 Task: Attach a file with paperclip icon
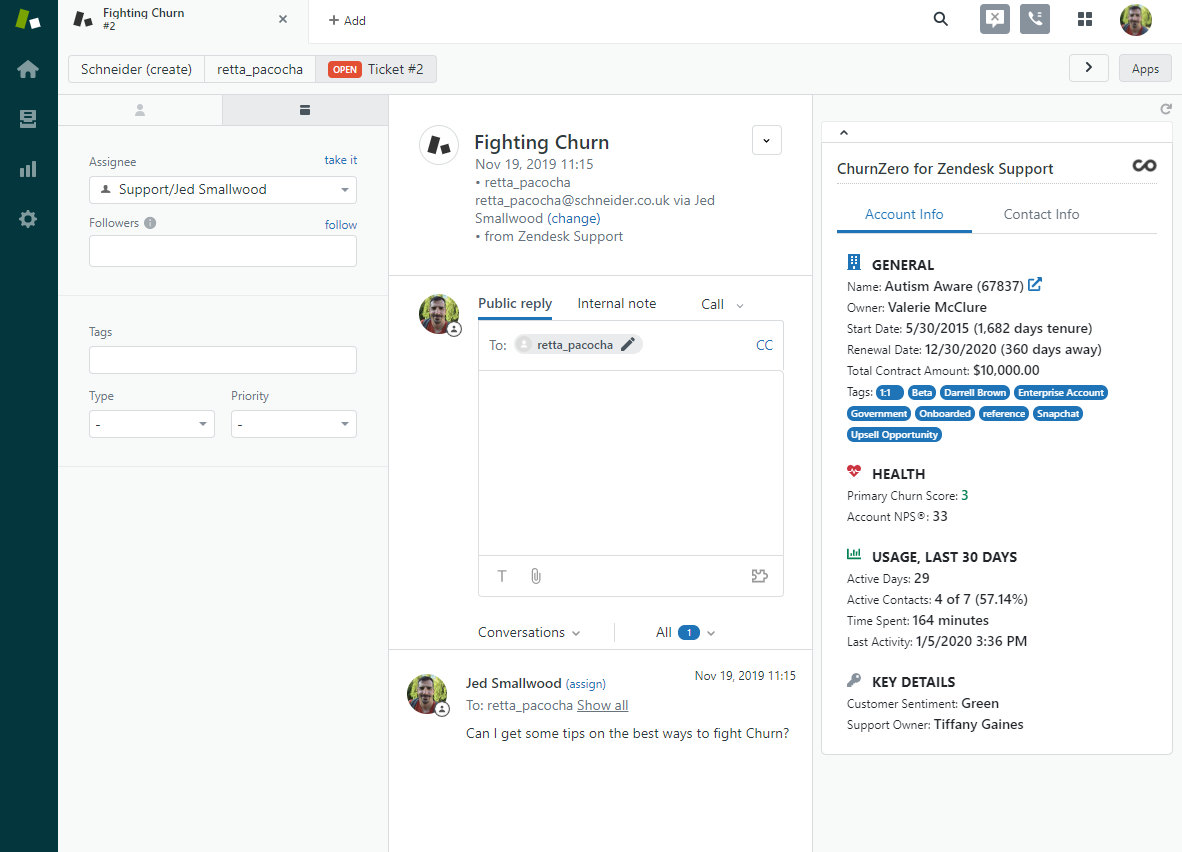[x=536, y=576]
